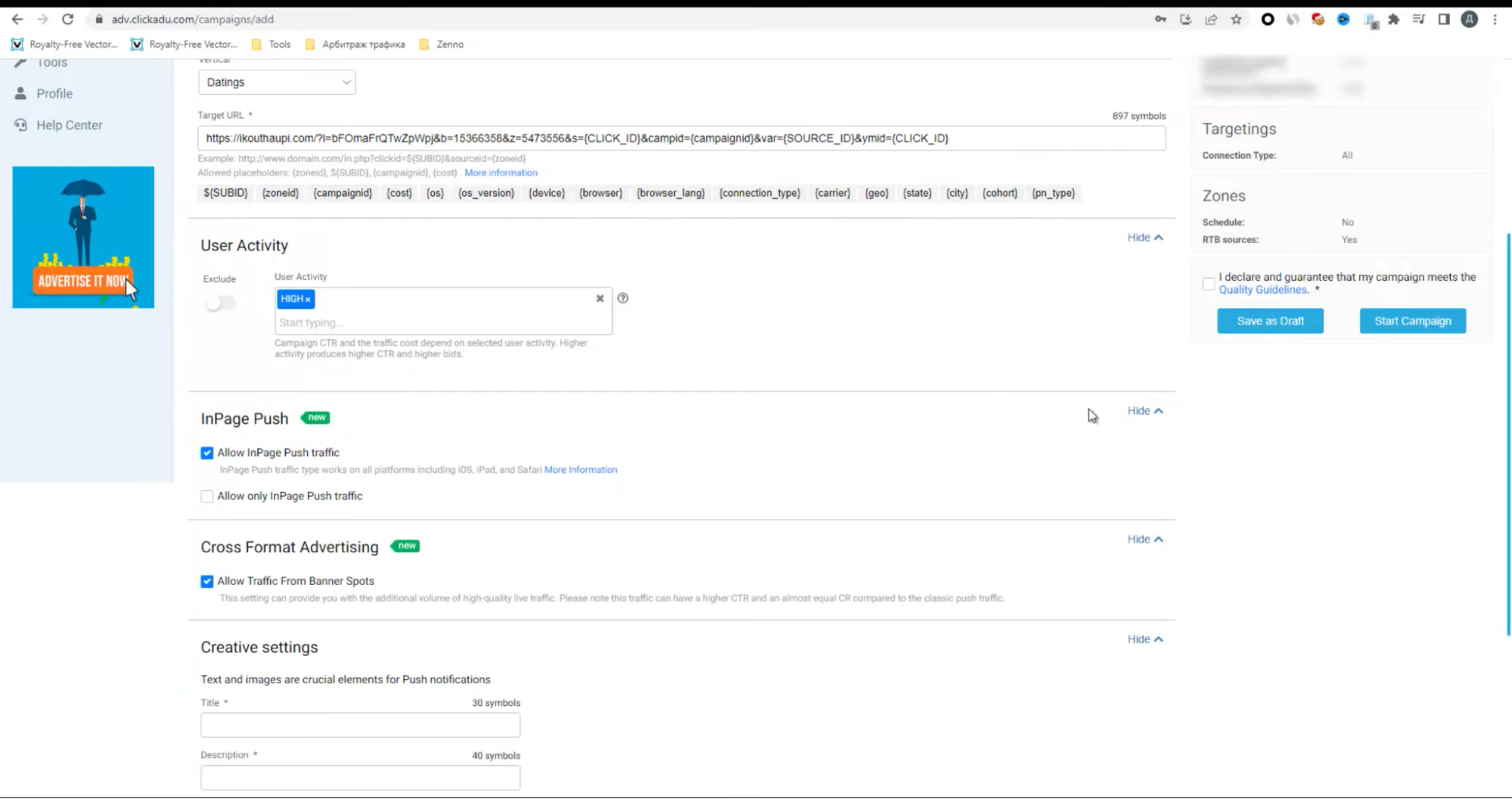The image size is (1512, 799).
Task: Insert the {zoneid} placeholder
Action: click(x=280, y=193)
